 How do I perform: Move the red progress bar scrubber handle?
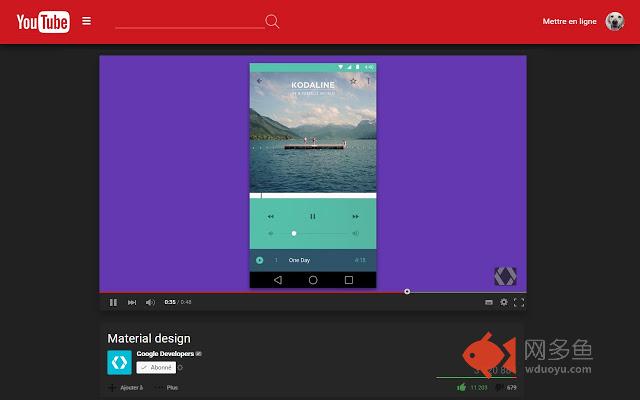click(407, 291)
